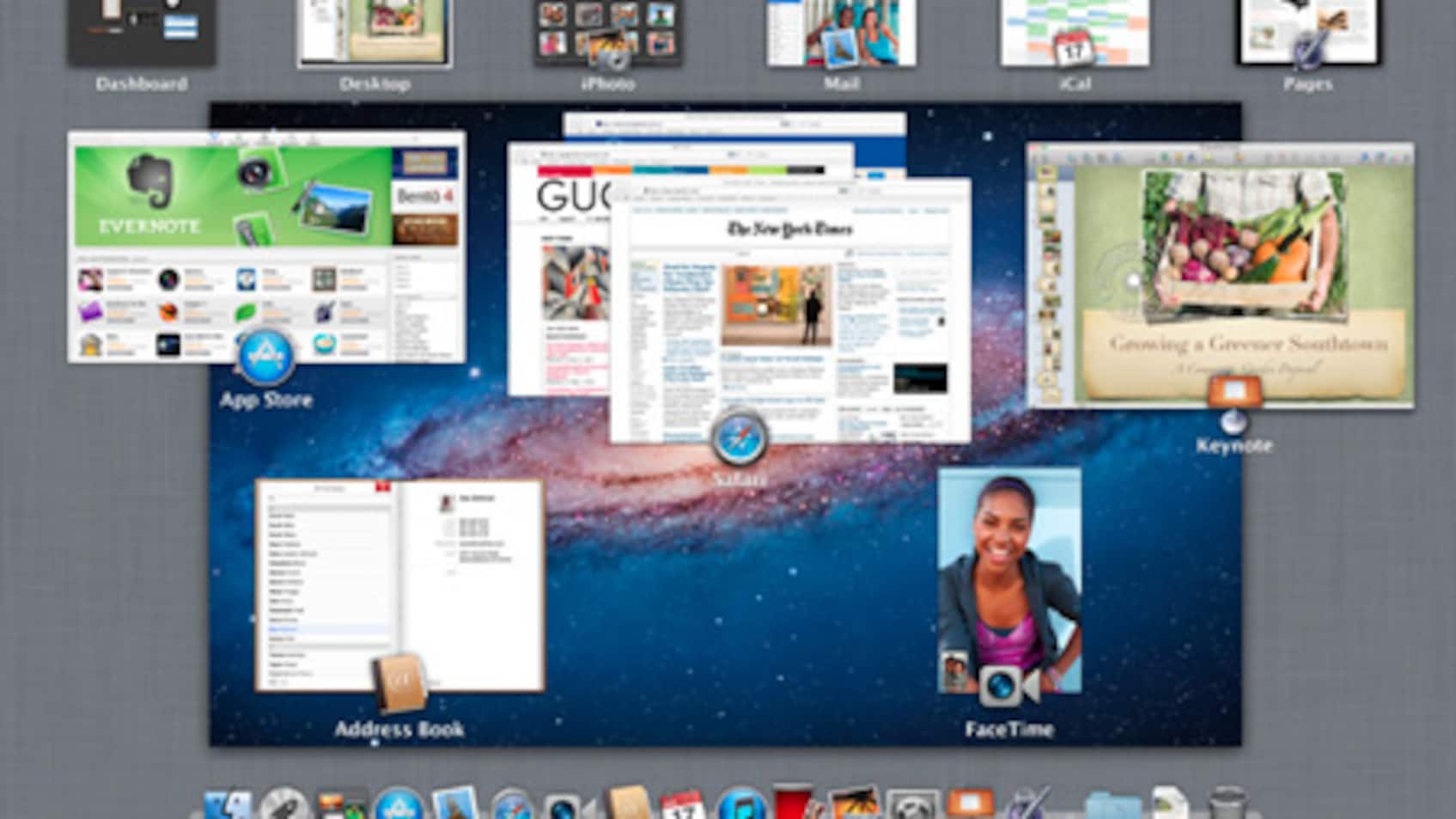Select the New York Times Safari window

point(790,310)
